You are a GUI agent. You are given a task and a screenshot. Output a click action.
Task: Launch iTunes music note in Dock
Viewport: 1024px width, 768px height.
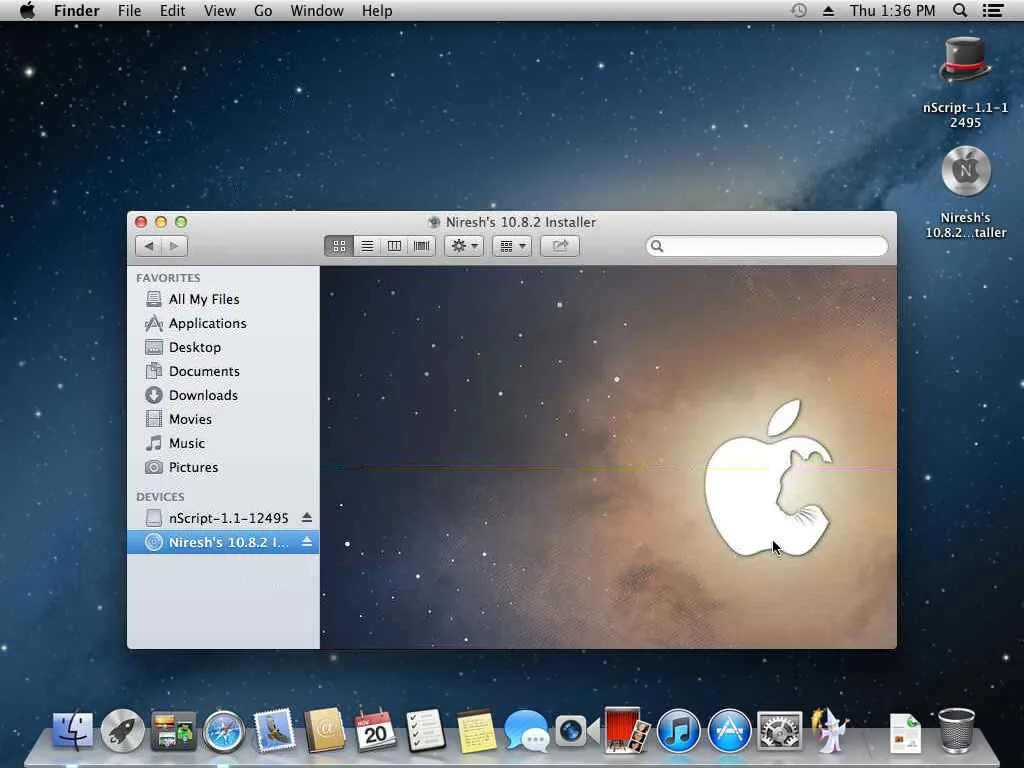pyautogui.click(x=678, y=731)
